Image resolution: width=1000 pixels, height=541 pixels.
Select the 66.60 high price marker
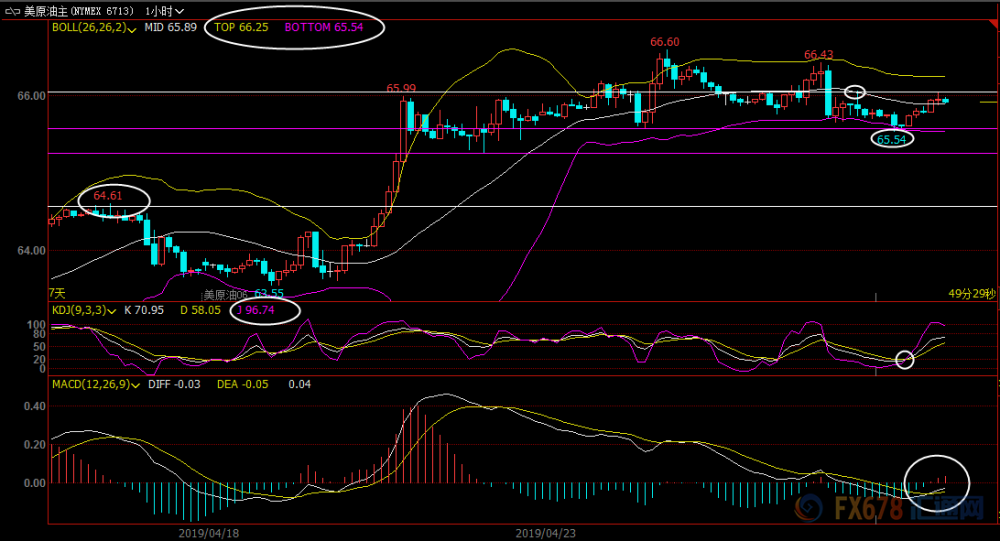665,42
